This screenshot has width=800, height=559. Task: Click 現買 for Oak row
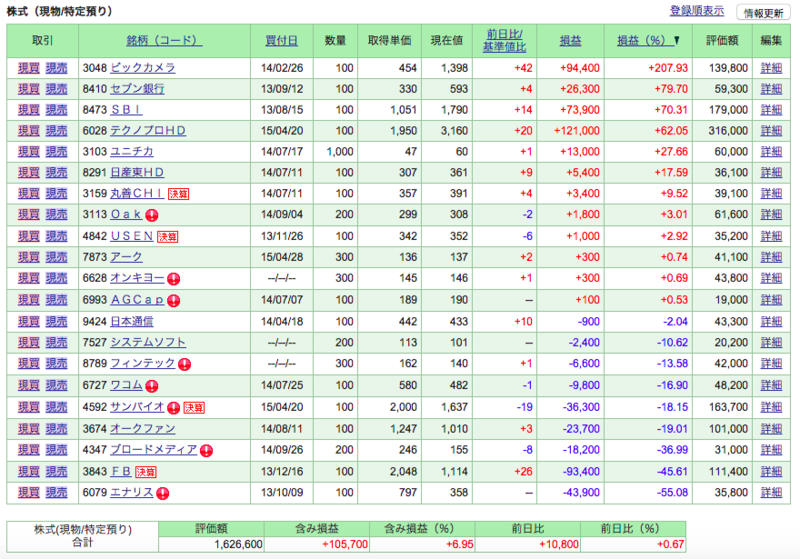[29, 214]
